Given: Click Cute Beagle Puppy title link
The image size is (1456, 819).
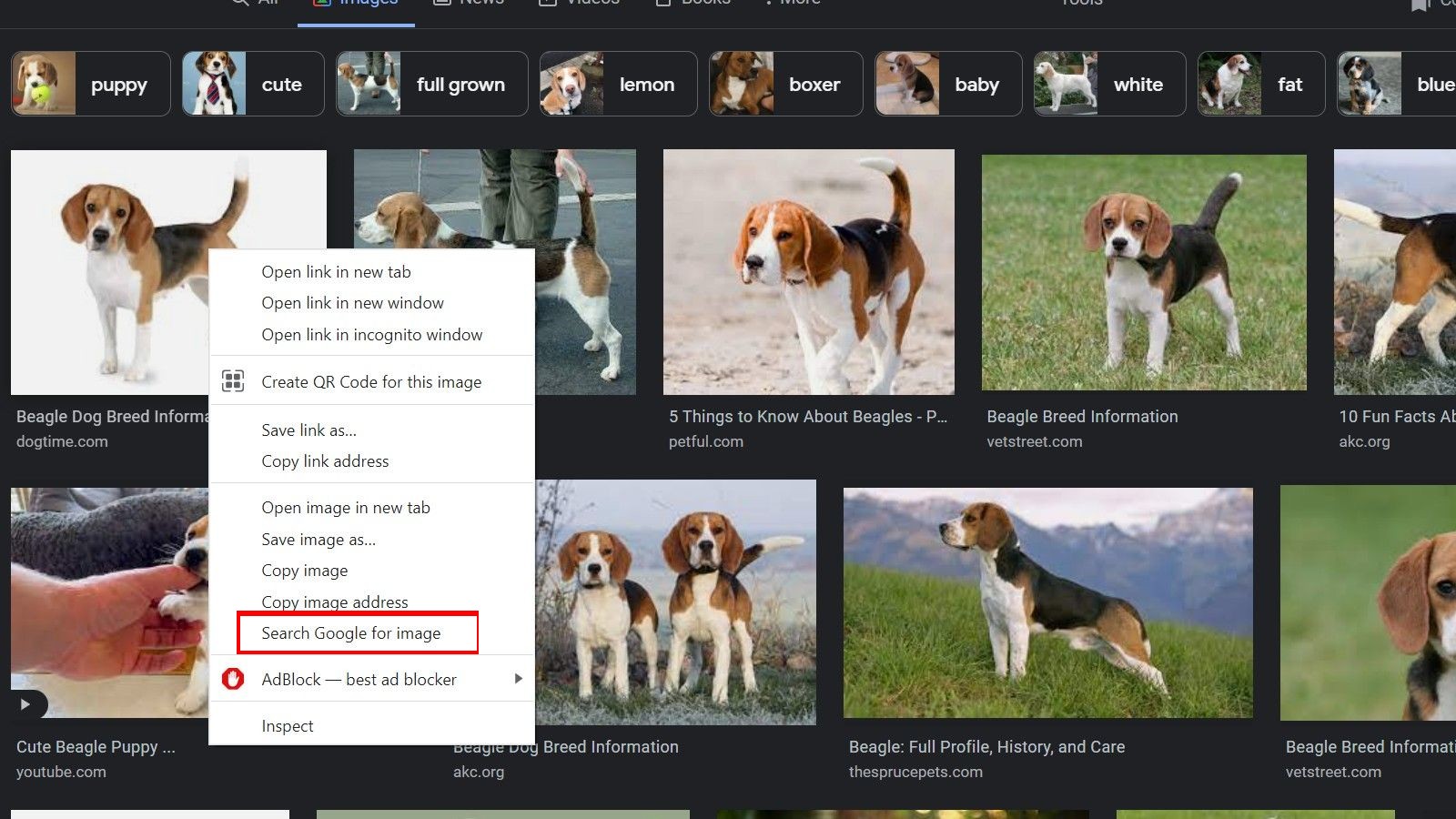Looking at the screenshot, I should pyautogui.click(x=96, y=746).
